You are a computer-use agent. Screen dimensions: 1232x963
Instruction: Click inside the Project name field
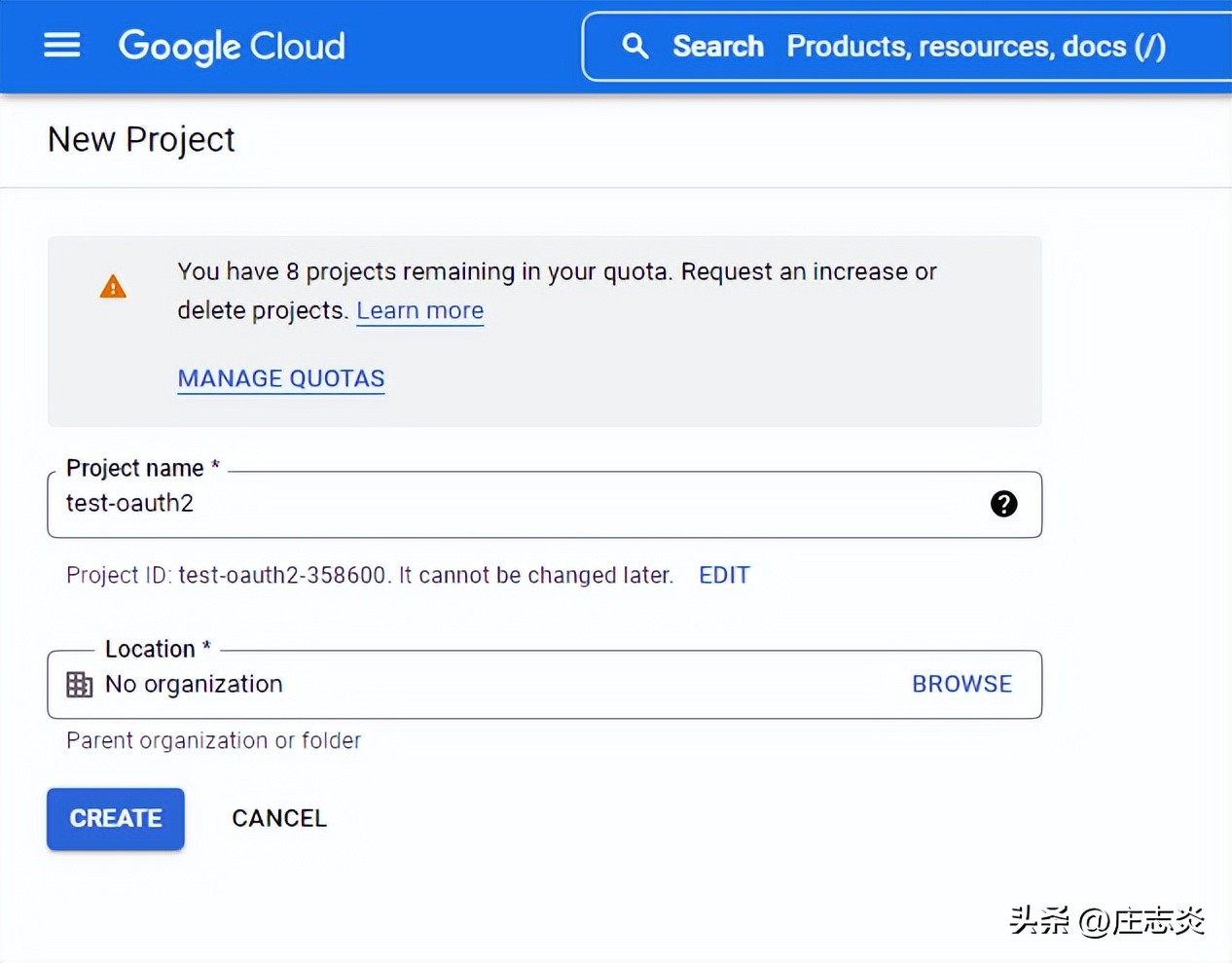(x=487, y=504)
